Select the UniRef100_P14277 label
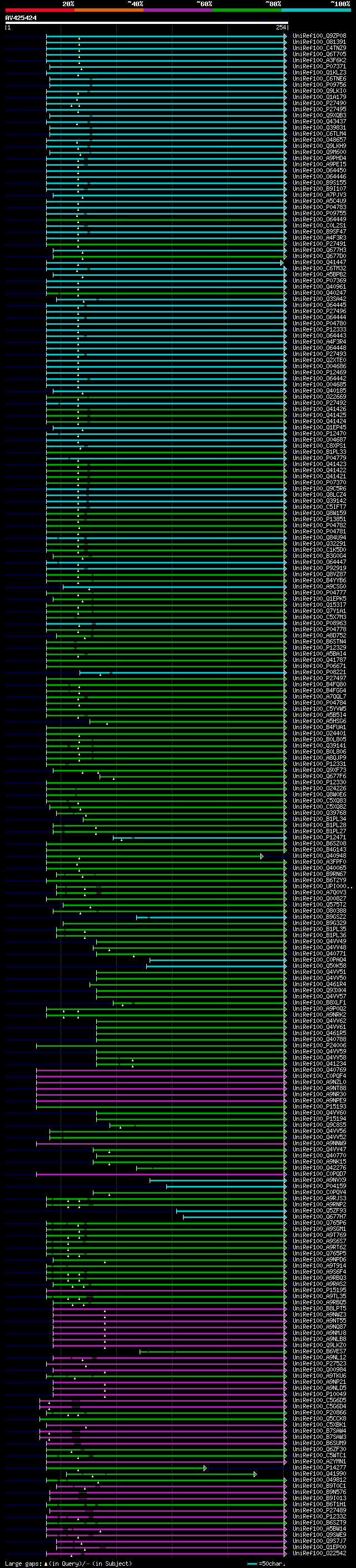This screenshot has height=1568, width=356. [319, 1467]
